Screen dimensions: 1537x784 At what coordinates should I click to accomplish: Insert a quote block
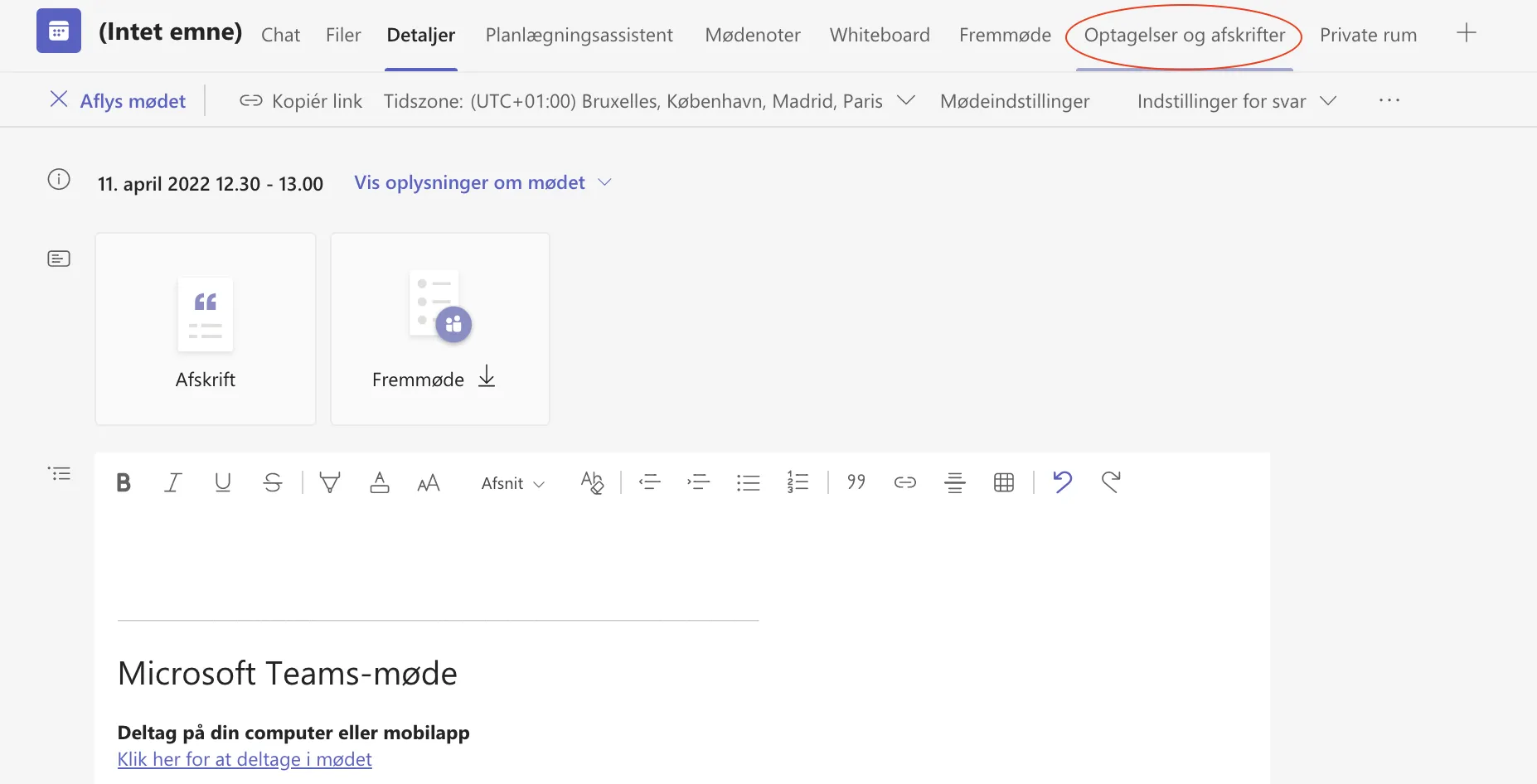pyautogui.click(x=856, y=482)
